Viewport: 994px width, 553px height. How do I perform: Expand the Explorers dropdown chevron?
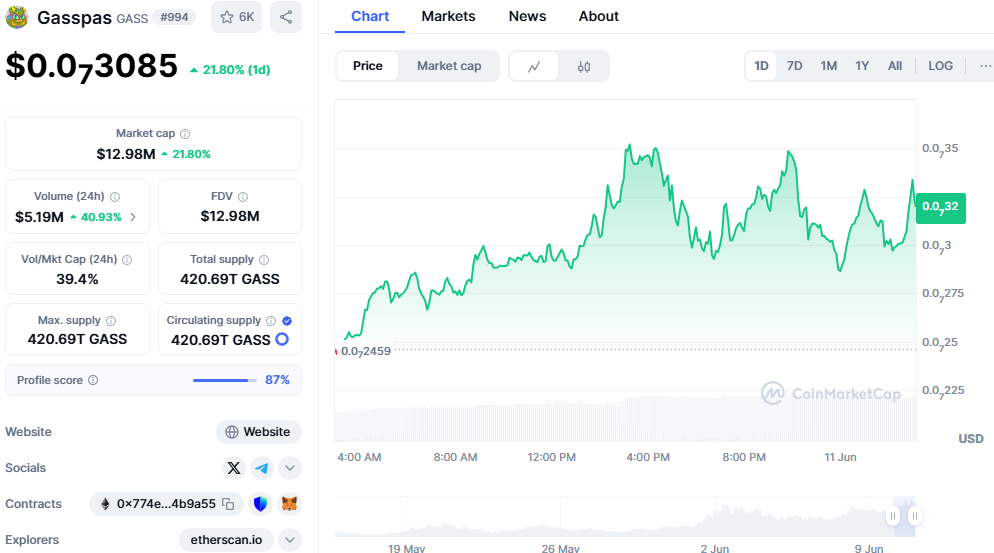(x=289, y=540)
